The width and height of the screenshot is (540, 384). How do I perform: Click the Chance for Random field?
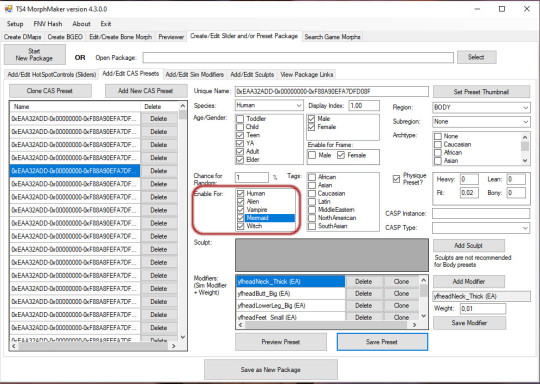coord(252,178)
